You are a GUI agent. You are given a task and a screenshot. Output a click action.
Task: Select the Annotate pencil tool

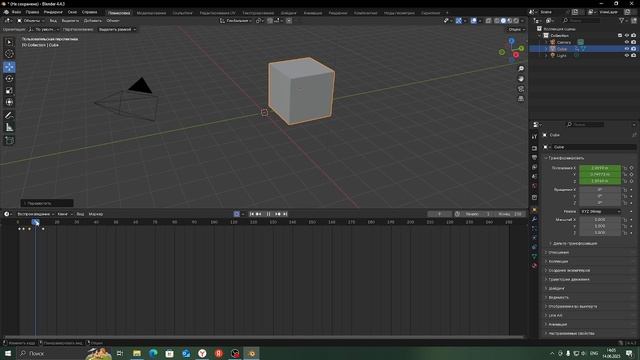9,116
